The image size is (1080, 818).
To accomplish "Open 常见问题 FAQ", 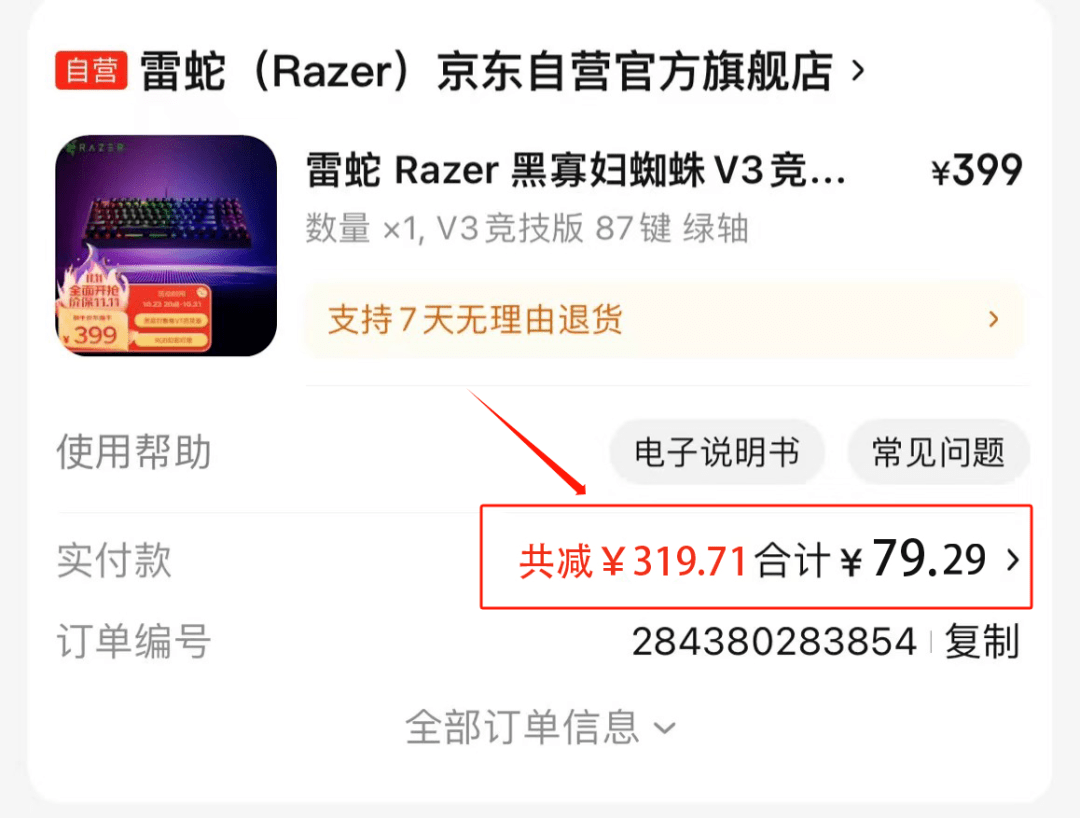I will click(938, 452).
